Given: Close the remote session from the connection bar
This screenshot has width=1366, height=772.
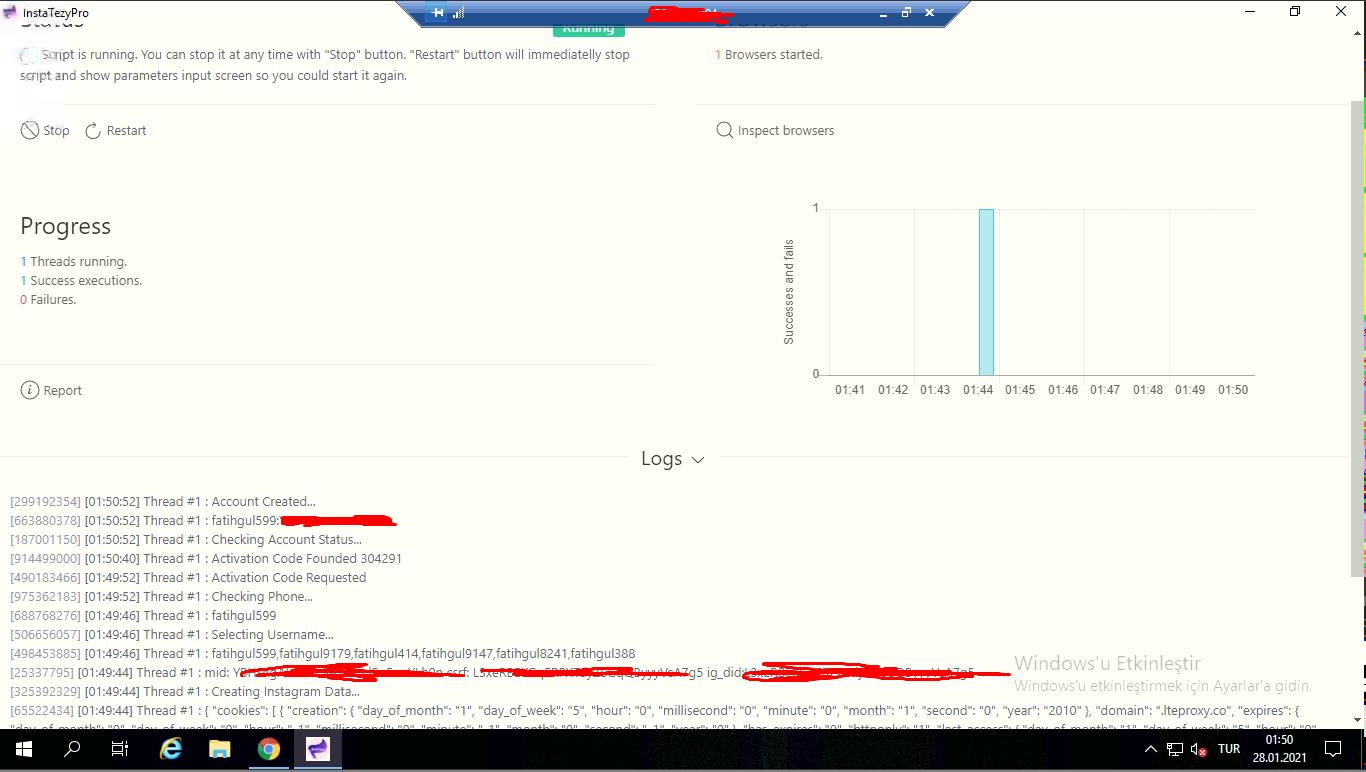Looking at the screenshot, I should pyautogui.click(x=930, y=13).
